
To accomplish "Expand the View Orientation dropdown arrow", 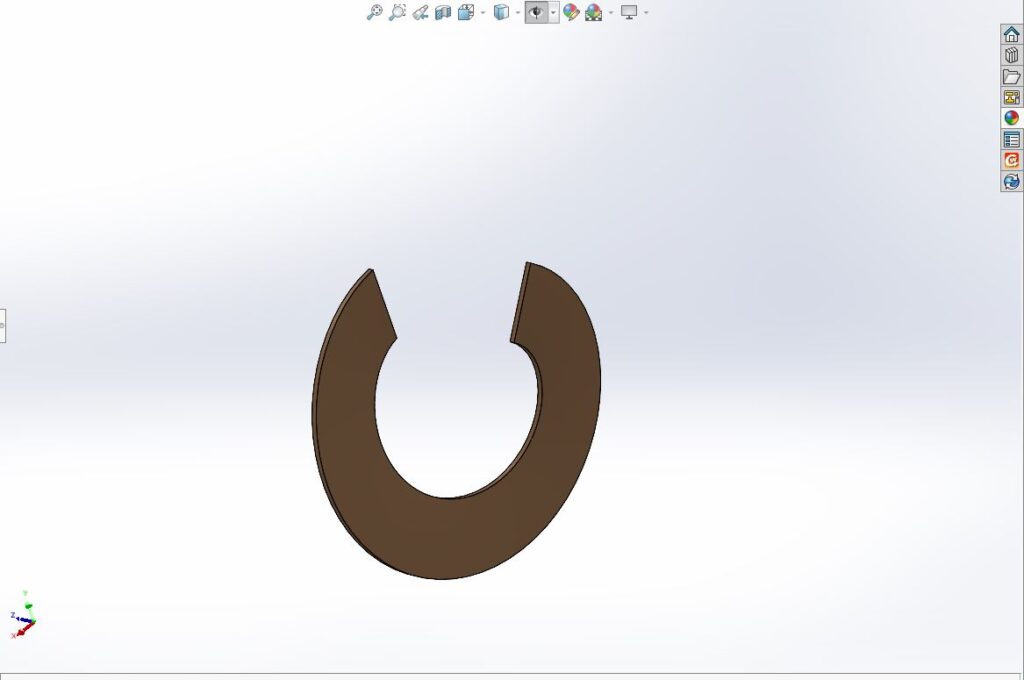I will [x=483, y=13].
